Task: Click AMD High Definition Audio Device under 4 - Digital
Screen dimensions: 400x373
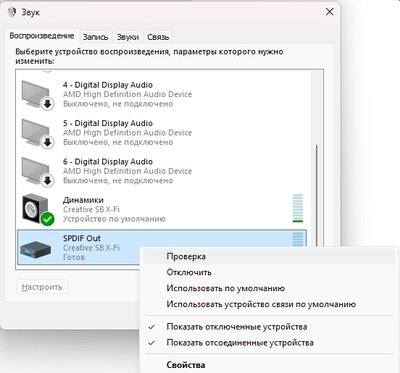Action: tap(127, 94)
